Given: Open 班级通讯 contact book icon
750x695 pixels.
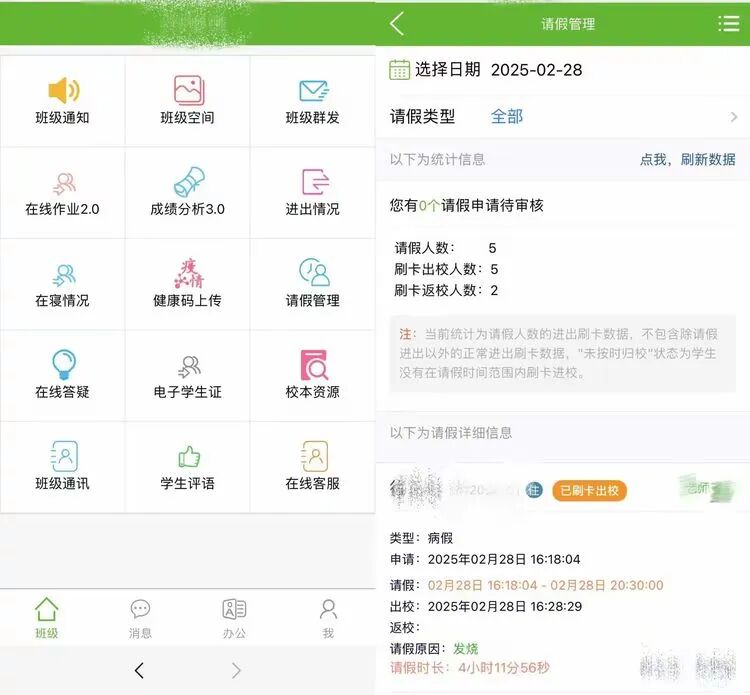Looking at the screenshot, I should coord(64,456).
